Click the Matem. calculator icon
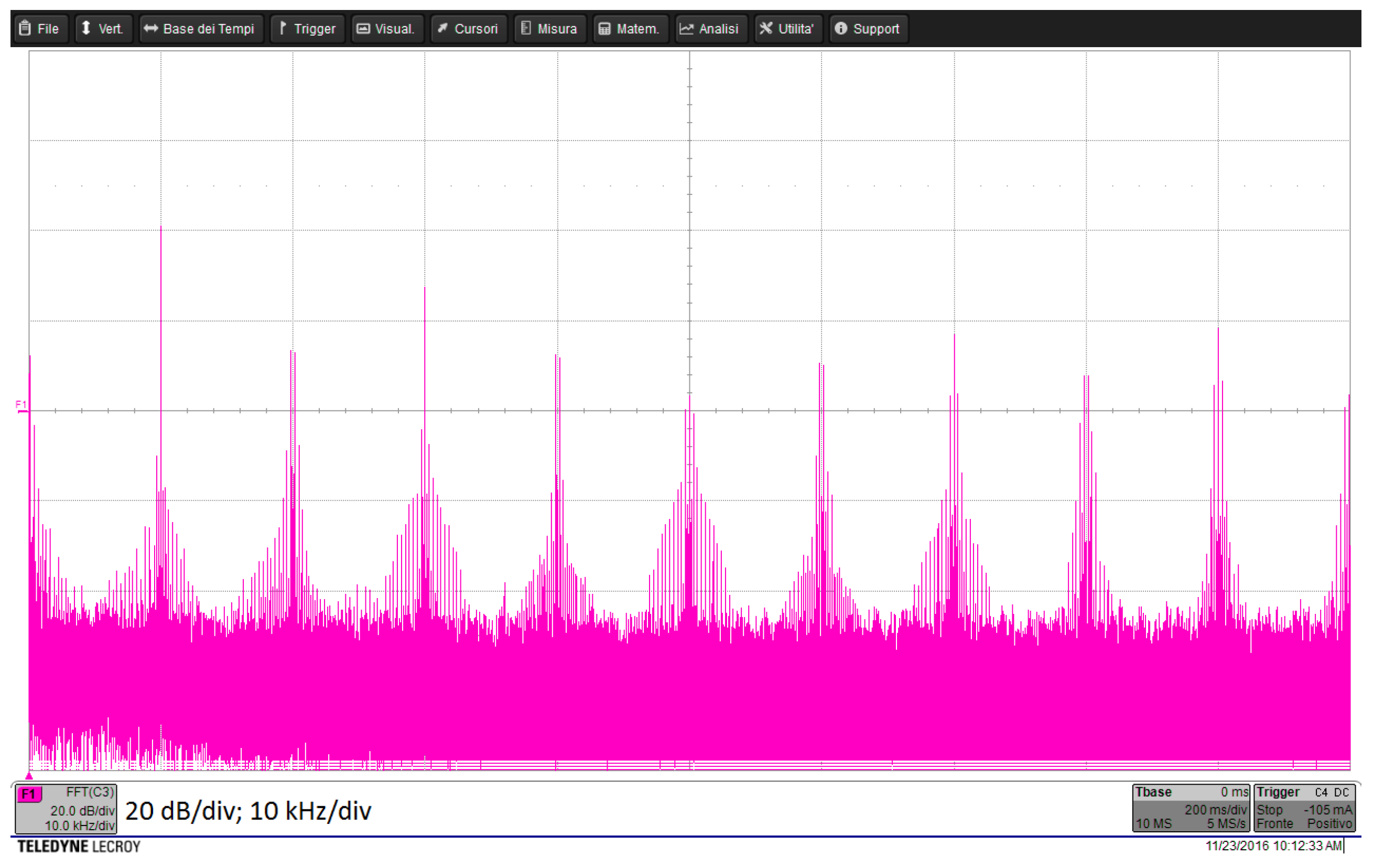Screen dimensions: 1373x868 604,28
